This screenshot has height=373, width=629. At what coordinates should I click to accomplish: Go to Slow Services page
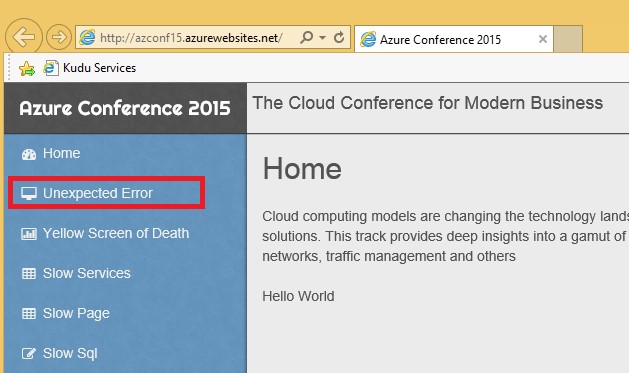(x=87, y=274)
